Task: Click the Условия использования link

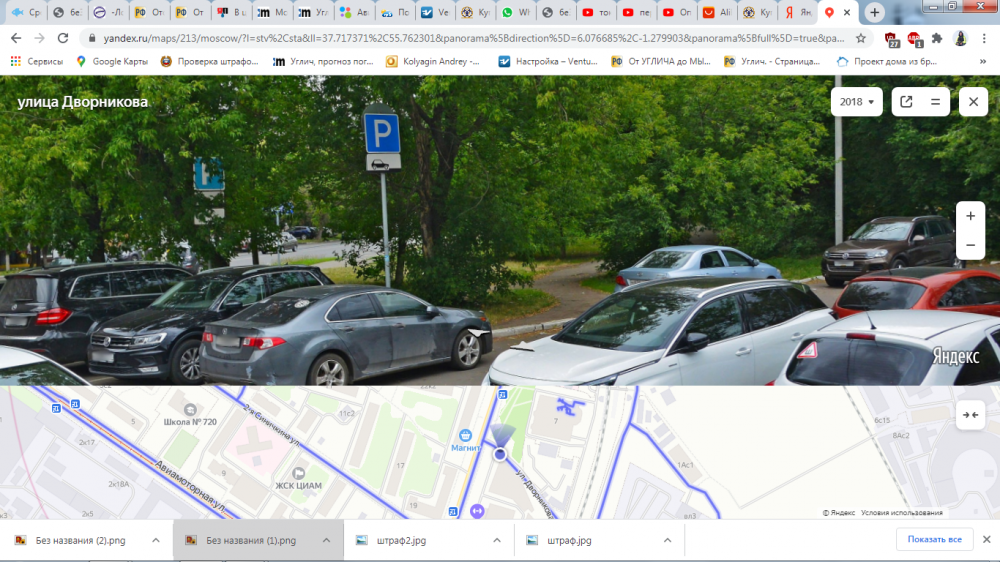Action: click(903, 513)
